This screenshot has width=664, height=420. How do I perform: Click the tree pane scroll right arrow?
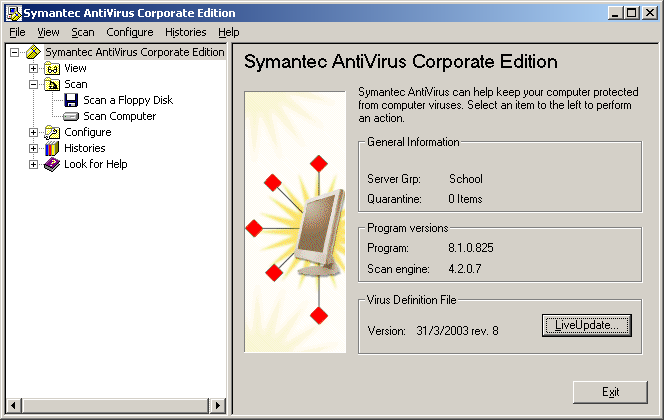(x=218, y=406)
